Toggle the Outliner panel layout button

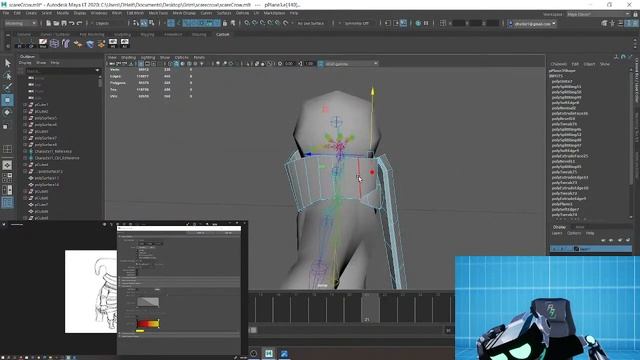7,202
